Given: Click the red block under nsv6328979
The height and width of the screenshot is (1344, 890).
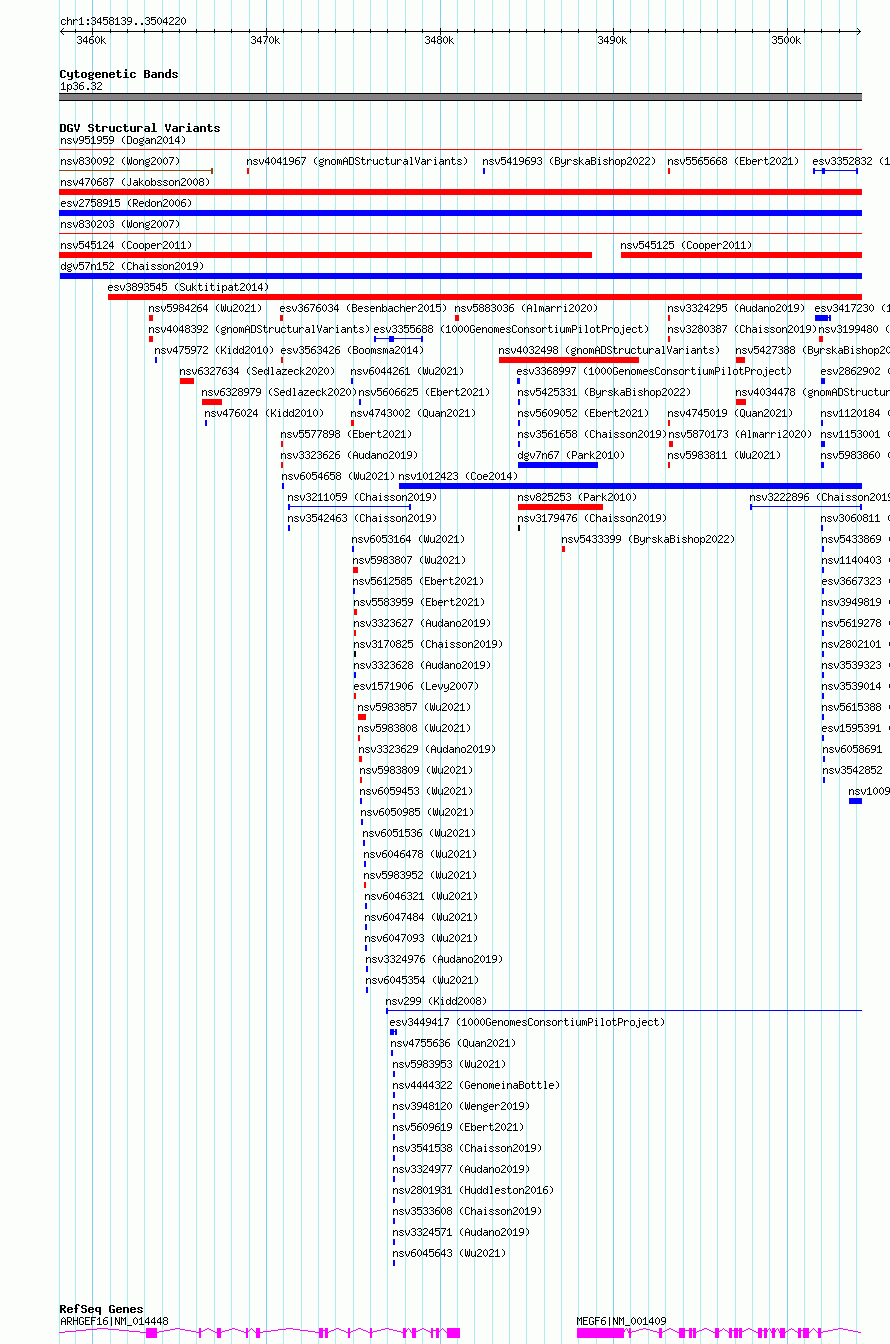Looking at the screenshot, I should click(x=212, y=402).
